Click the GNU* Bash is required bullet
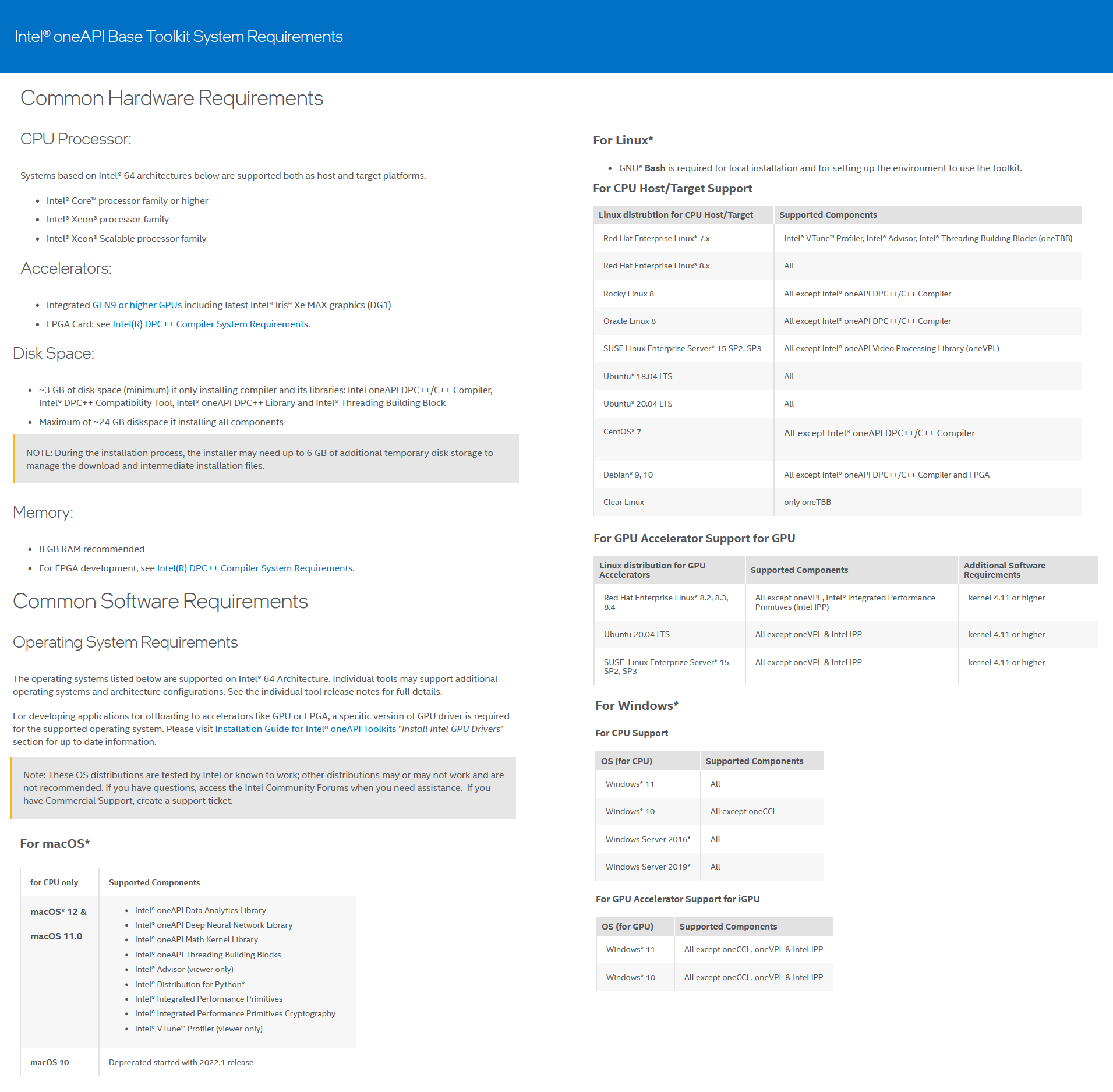Image resolution: width=1113 pixels, height=1092 pixels. click(820, 168)
